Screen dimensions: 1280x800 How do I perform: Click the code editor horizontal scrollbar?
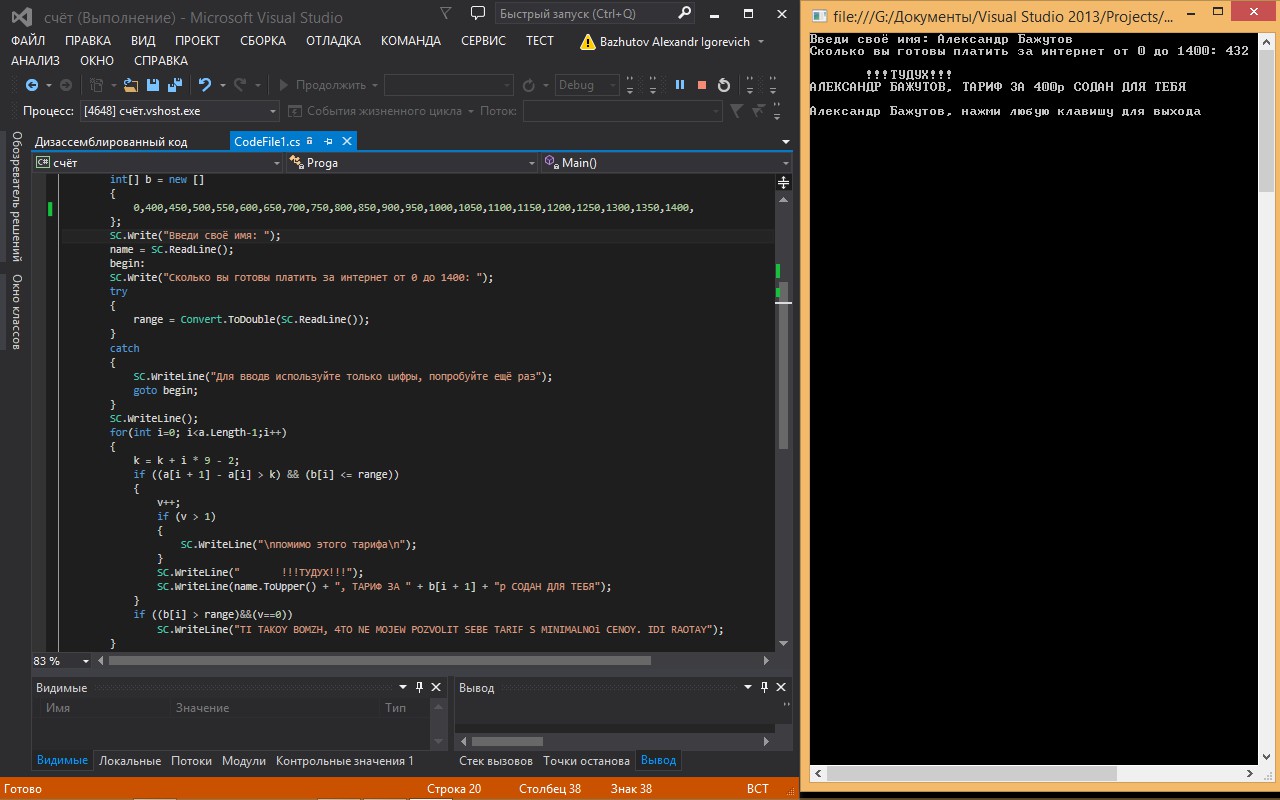pos(380,660)
